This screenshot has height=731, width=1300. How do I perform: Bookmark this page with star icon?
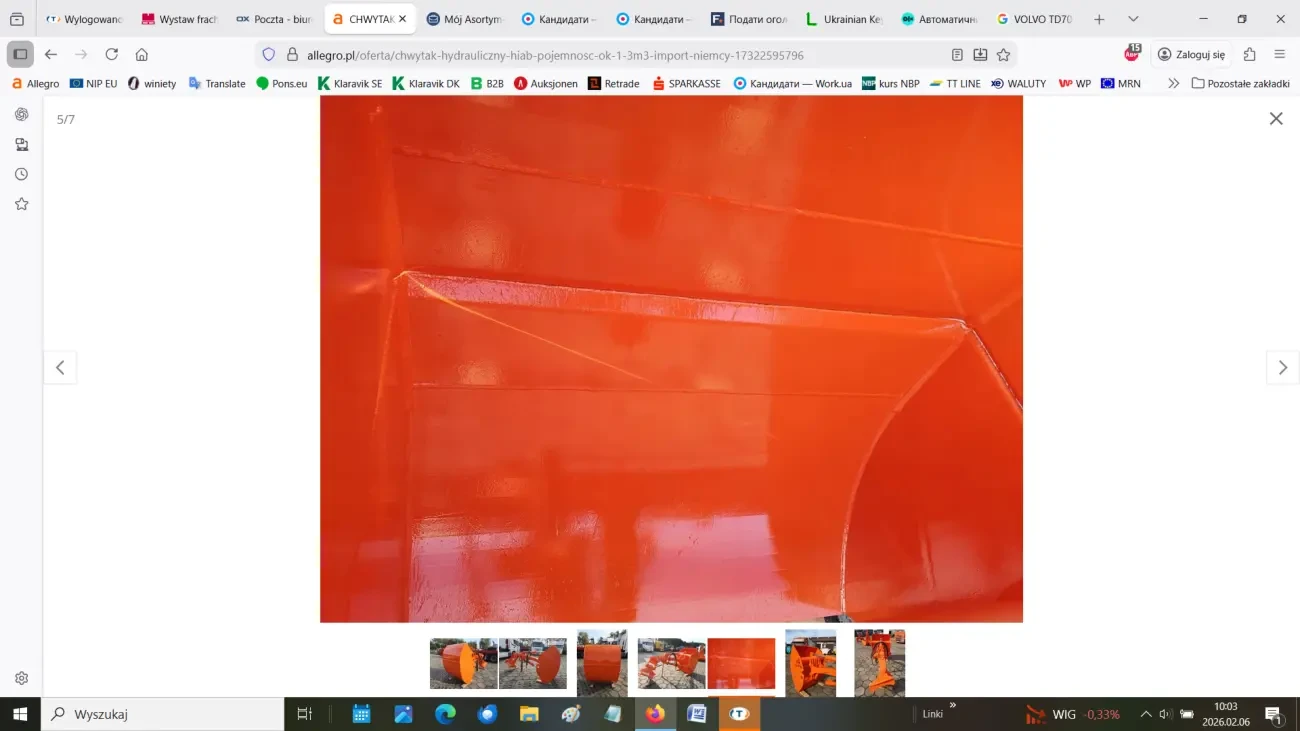1003,55
